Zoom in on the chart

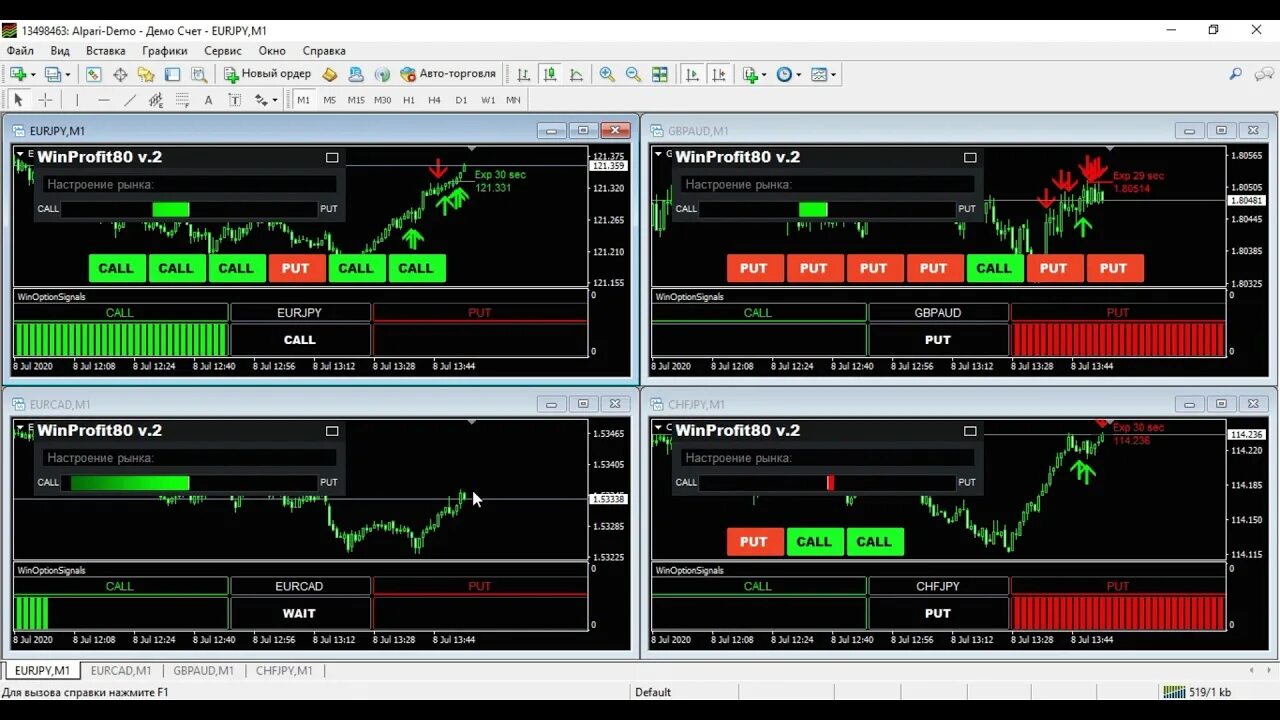pos(607,74)
